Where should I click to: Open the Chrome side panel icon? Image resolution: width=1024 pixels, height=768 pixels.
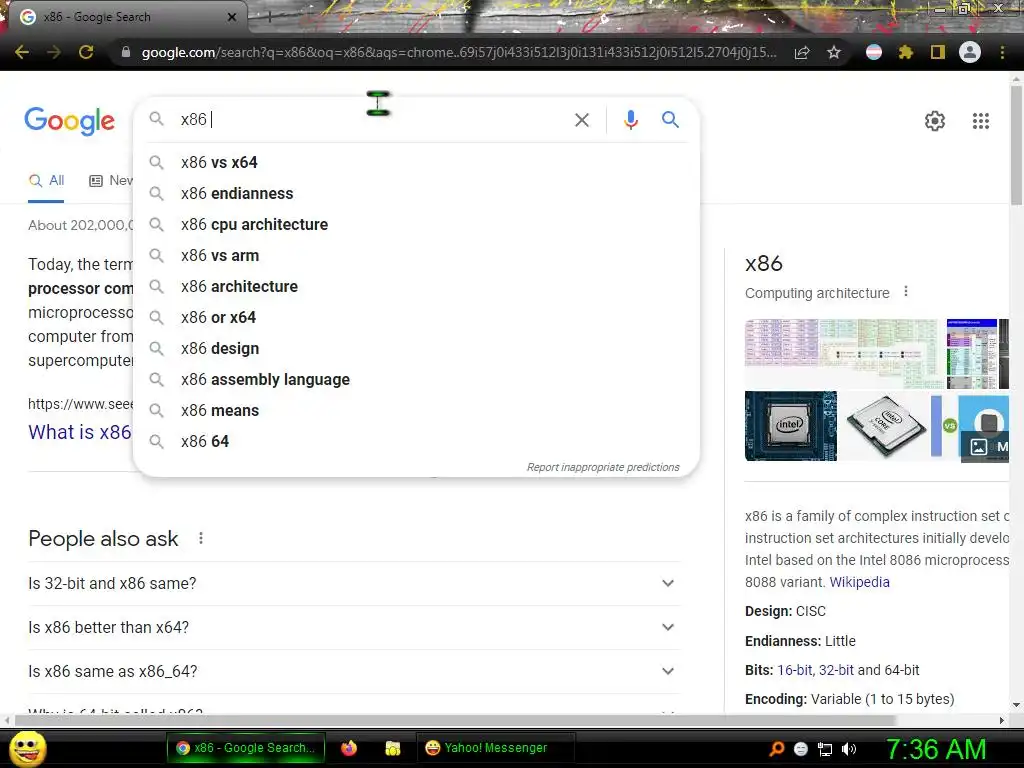[938, 52]
